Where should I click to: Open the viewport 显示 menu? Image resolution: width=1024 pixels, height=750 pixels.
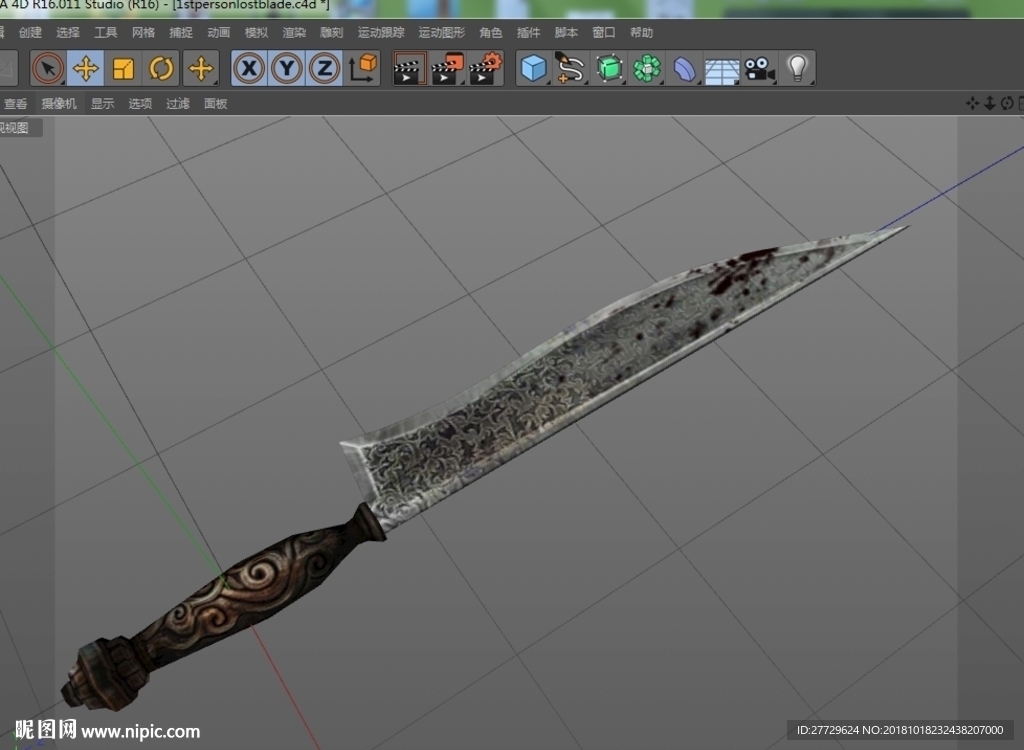[x=103, y=103]
